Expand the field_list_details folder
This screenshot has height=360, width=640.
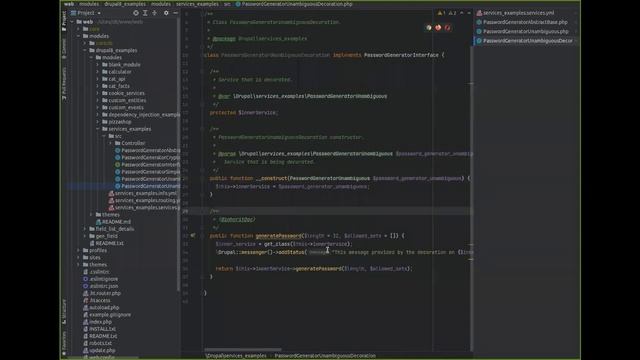point(85,229)
